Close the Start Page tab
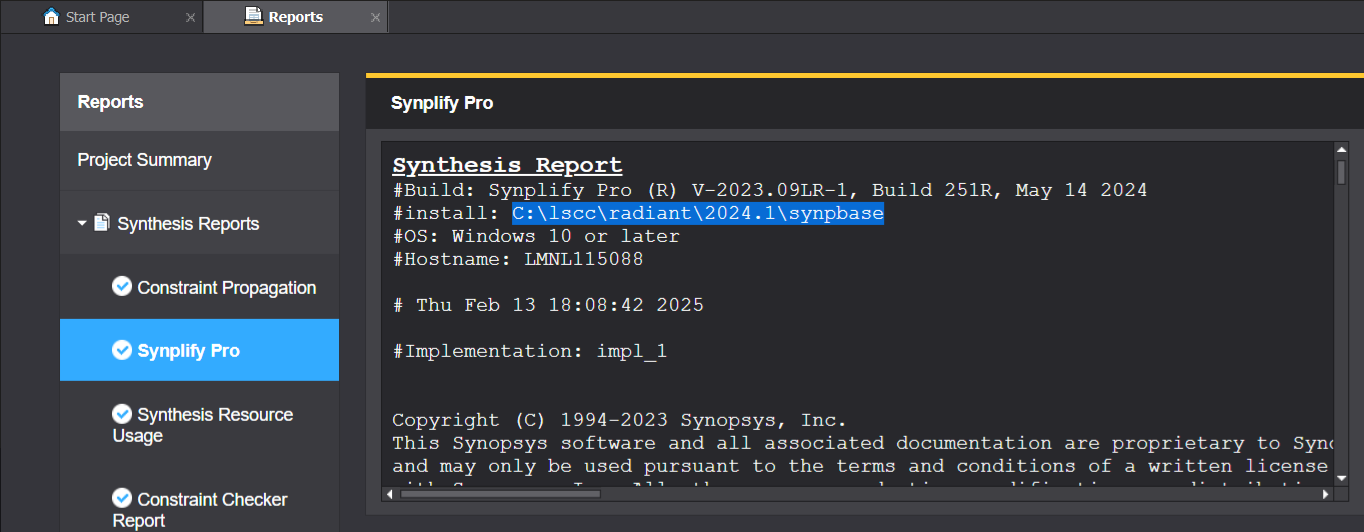This screenshot has width=1364, height=532. [190, 18]
